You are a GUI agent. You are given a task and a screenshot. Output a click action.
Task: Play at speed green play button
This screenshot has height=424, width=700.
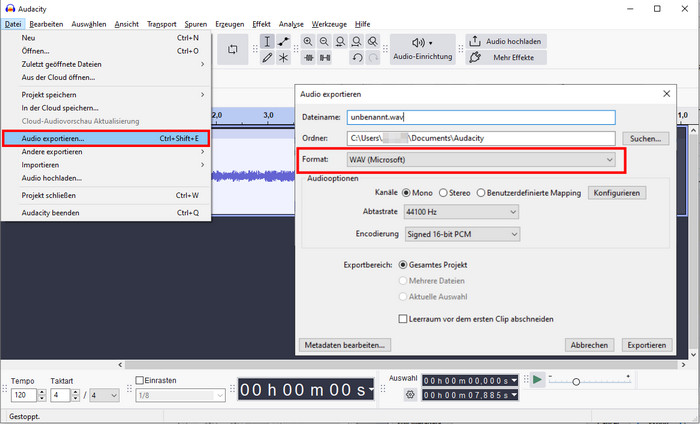pos(537,380)
